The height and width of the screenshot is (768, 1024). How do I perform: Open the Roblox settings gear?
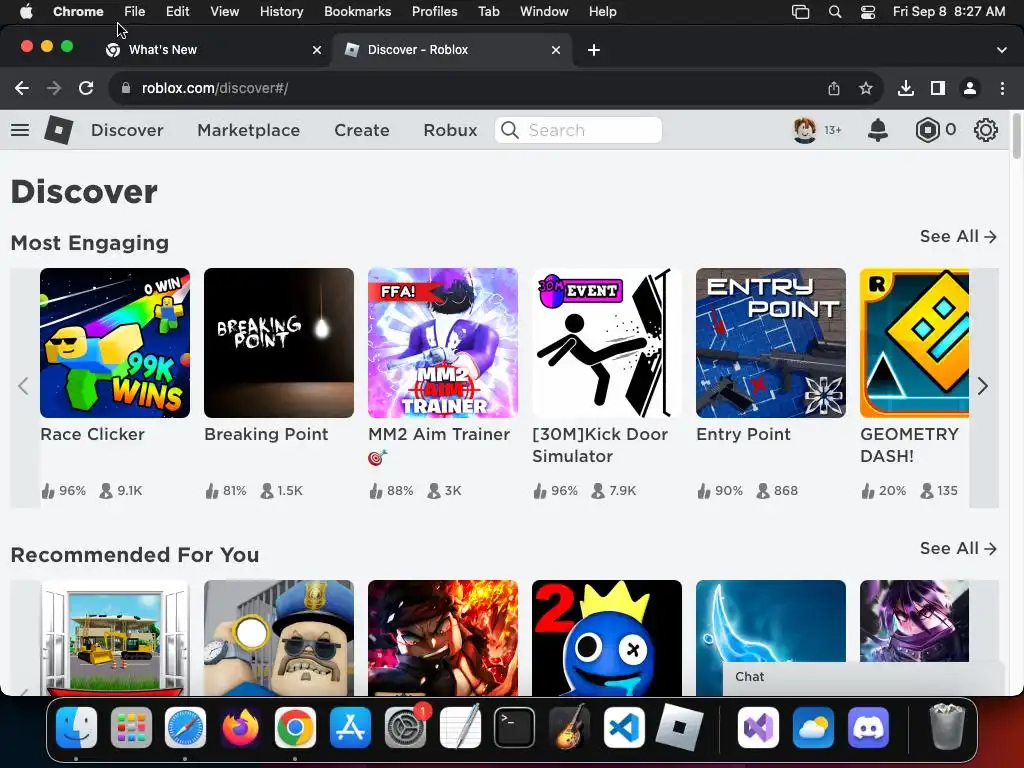point(985,130)
